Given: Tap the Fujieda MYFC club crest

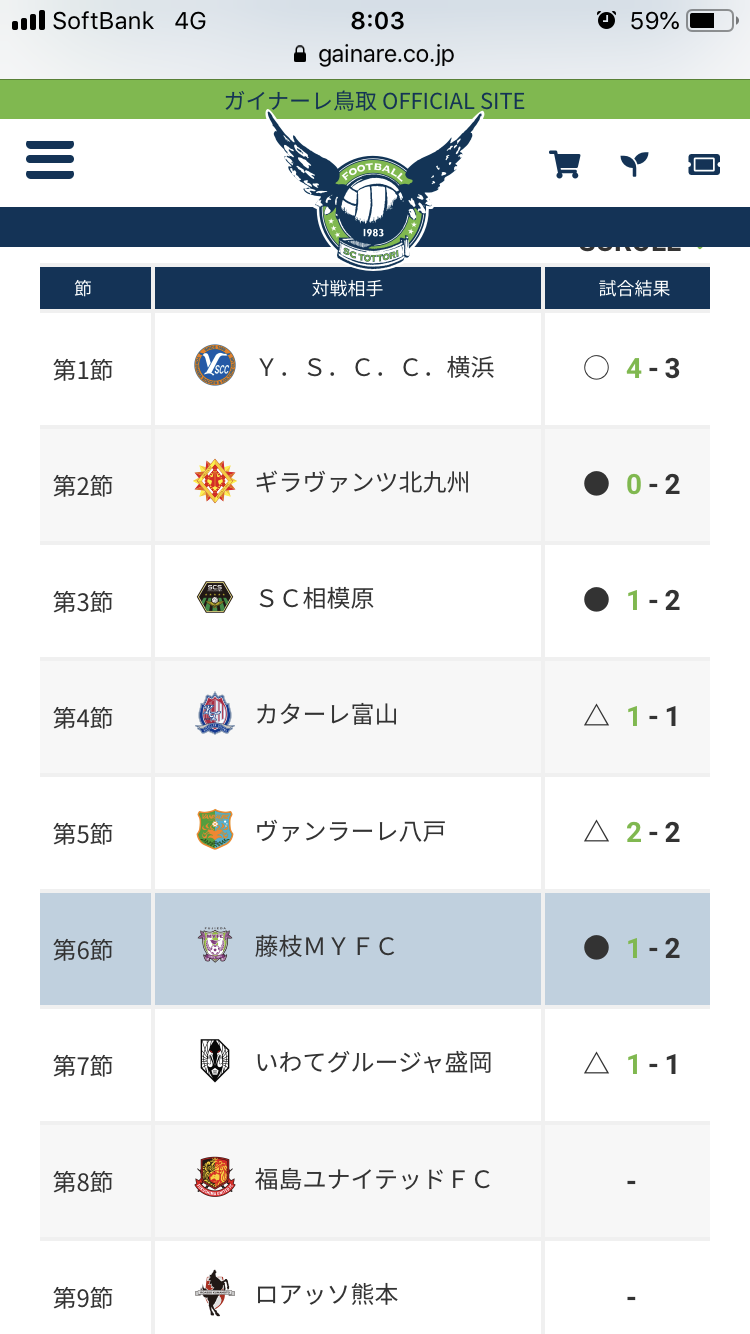Looking at the screenshot, I should pos(214,947).
